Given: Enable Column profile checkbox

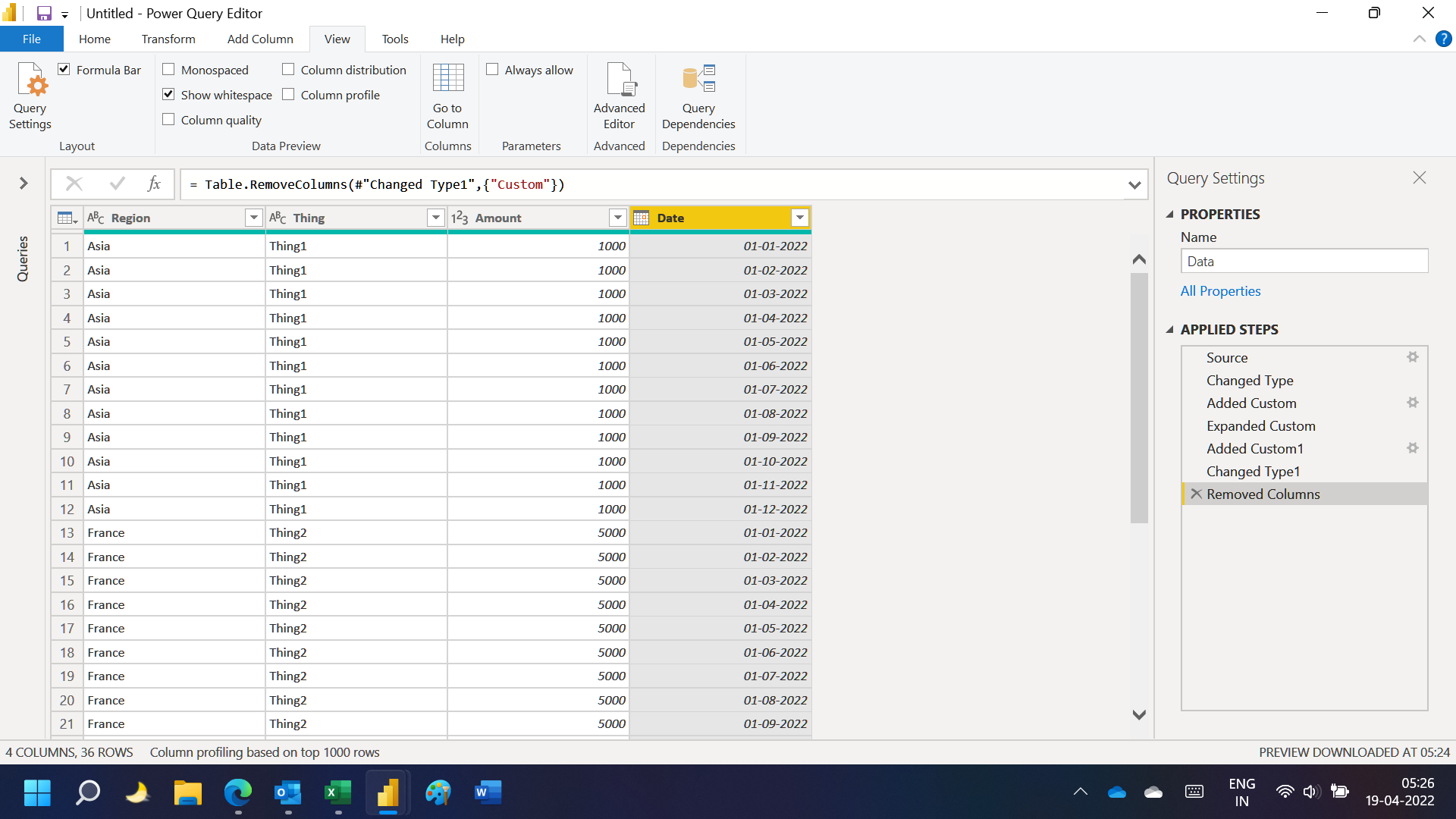Looking at the screenshot, I should click(x=288, y=95).
